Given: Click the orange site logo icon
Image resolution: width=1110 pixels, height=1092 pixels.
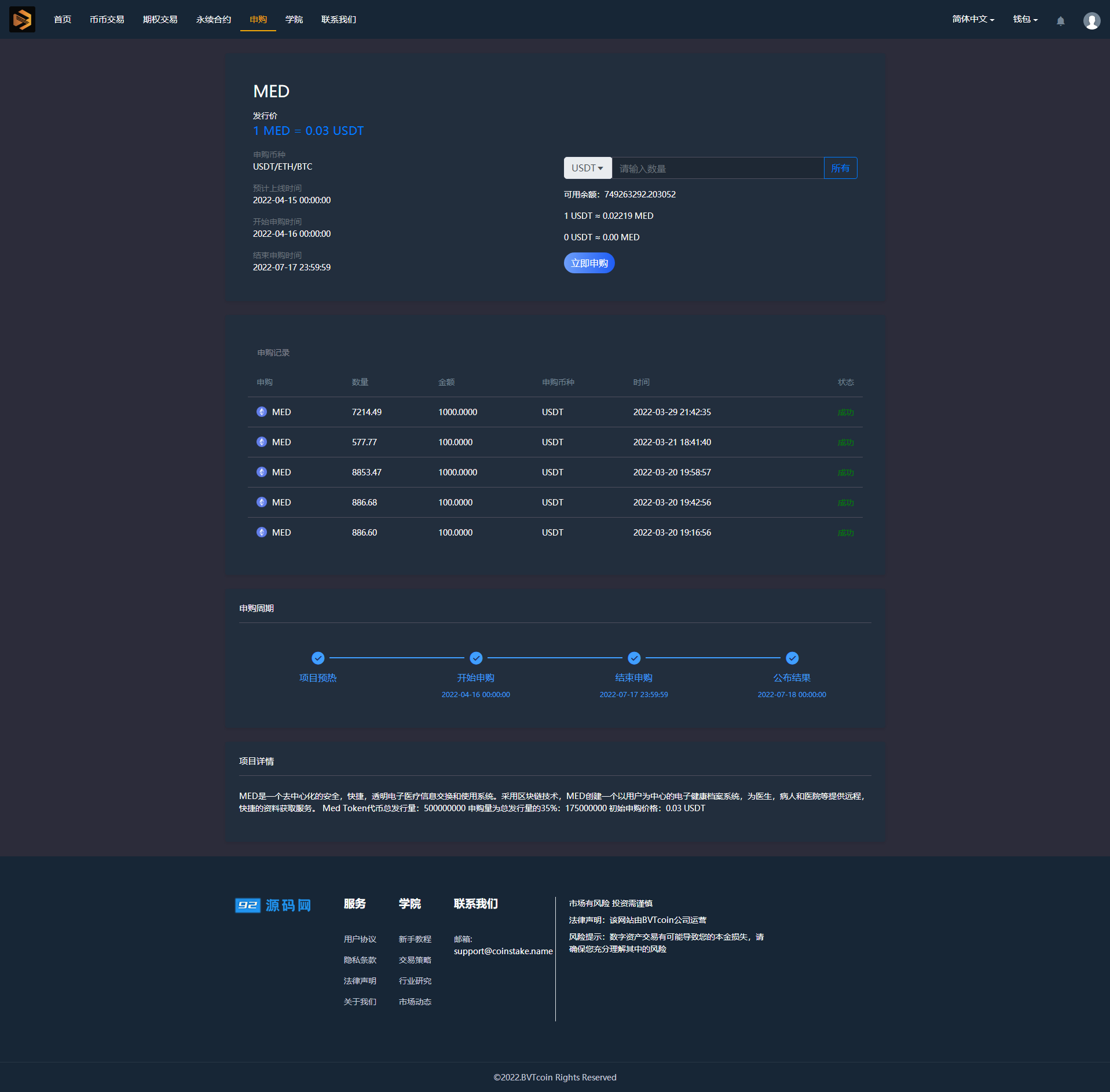Looking at the screenshot, I should tap(22, 20).
